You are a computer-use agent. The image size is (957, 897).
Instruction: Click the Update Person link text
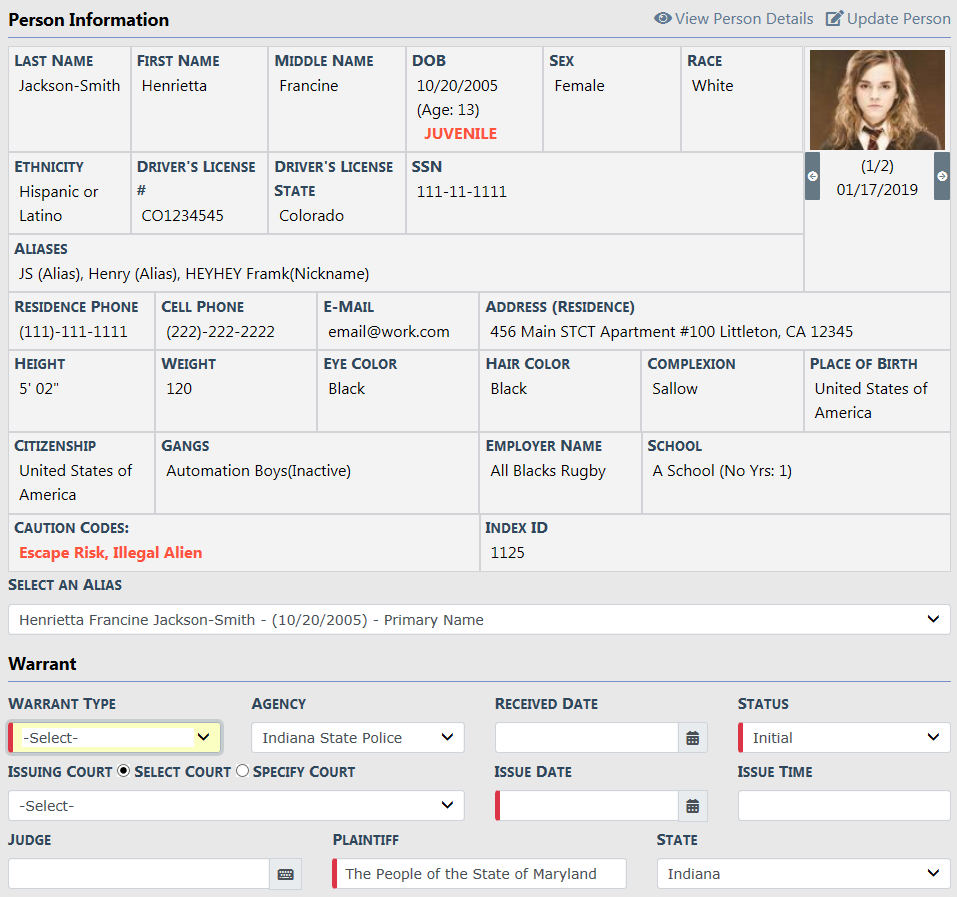click(x=898, y=19)
